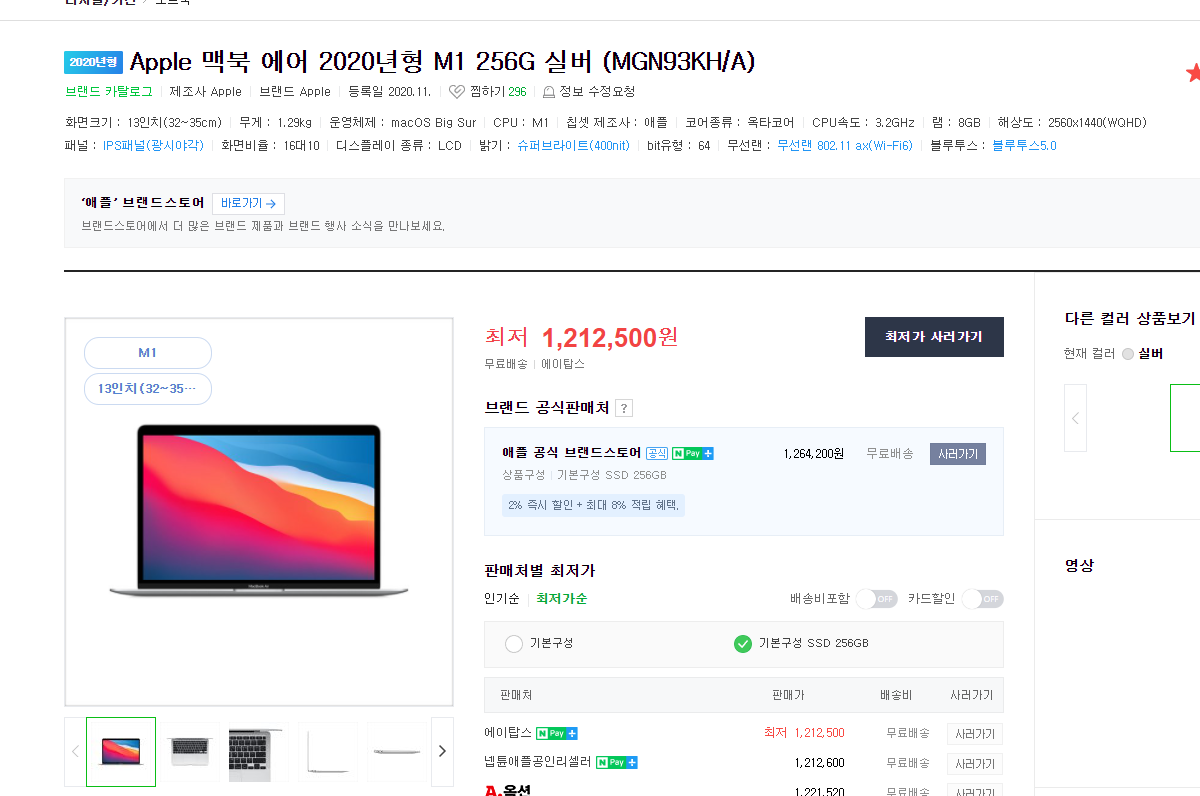Click the 영상 section heading
Image resolution: width=1200 pixels, height=796 pixels.
[1079, 566]
